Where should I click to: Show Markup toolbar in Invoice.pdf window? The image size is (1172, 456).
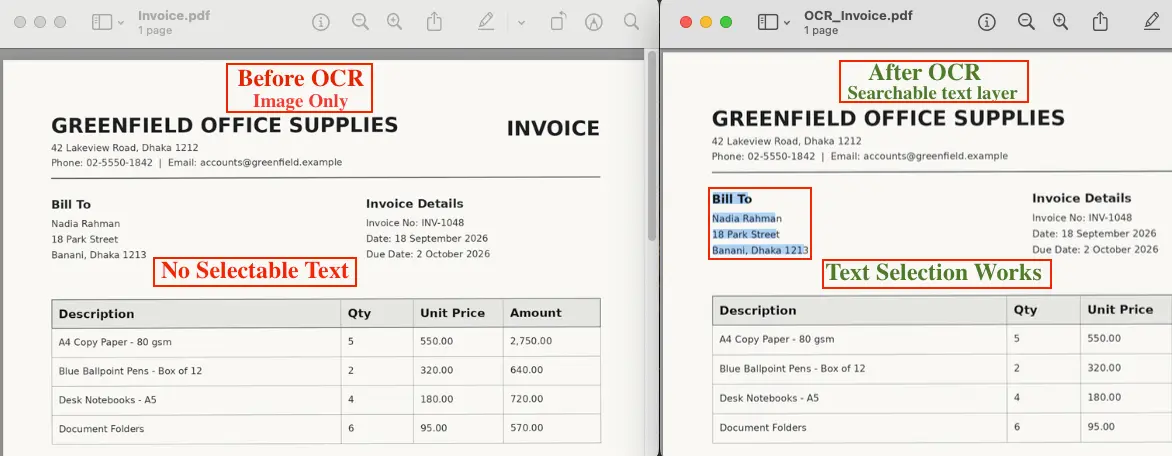[593, 22]
